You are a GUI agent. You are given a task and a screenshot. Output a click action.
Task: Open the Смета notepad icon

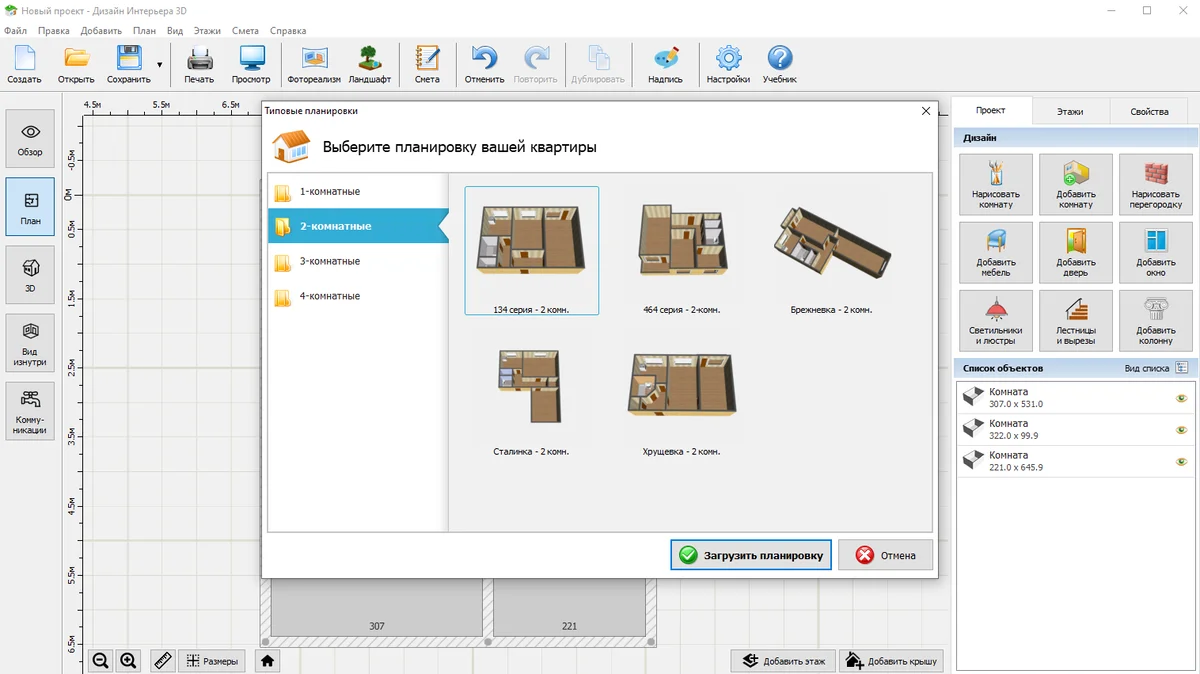tap(427, 63)
